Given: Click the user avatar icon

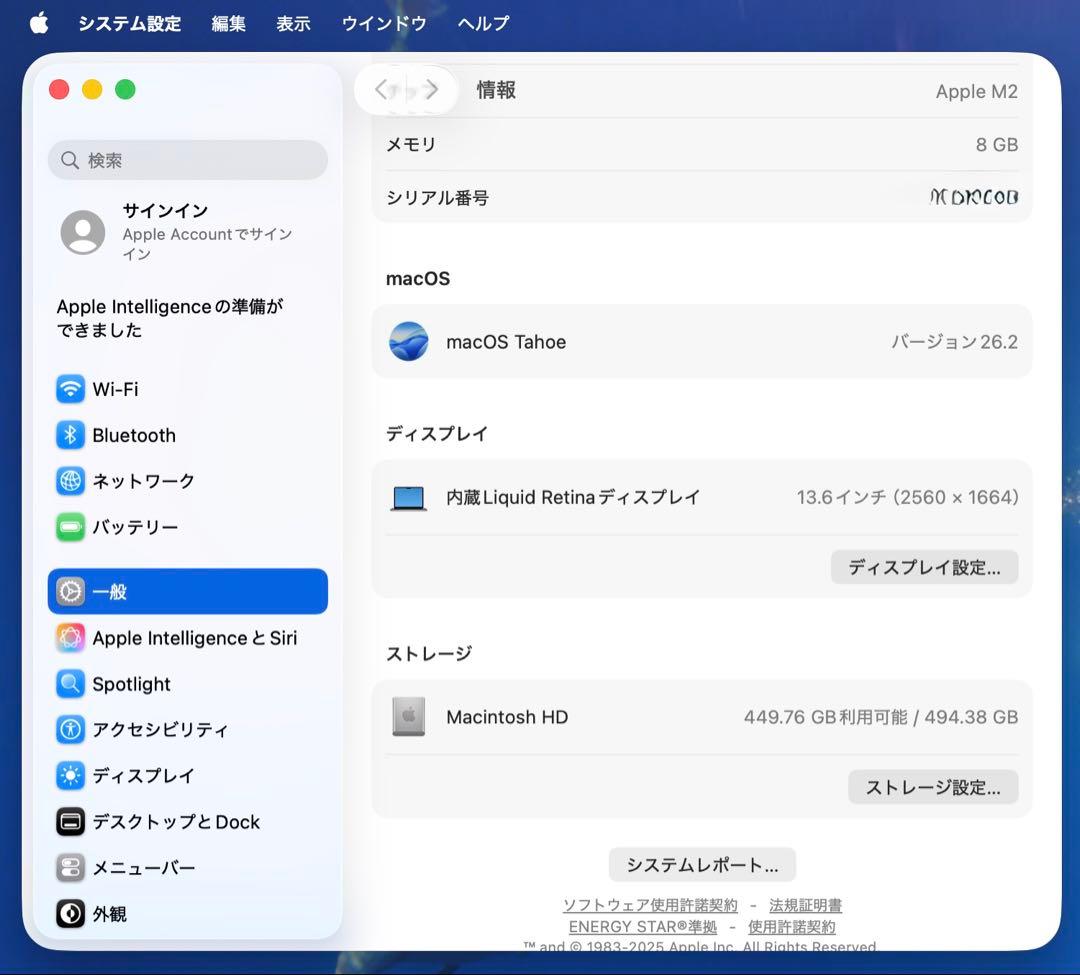Looking at the screenshot, I should click(x=83, y=232).
